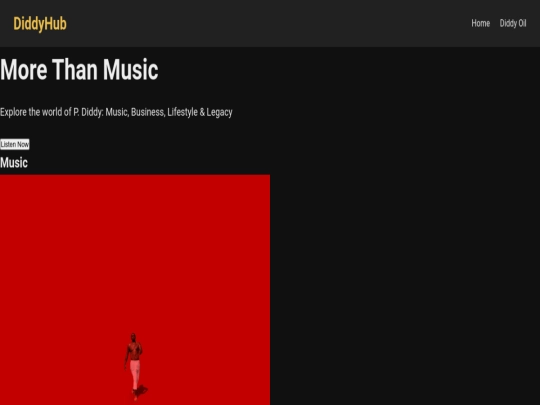Click the Listen Now button

(x=15, y=144)
